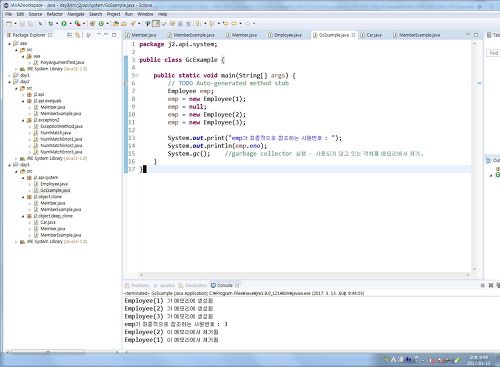This screenshot has height=367, width=500.
Task: Click the New Java Package toolbar icon
Action: pyautogui.click(x=92, y=24)
